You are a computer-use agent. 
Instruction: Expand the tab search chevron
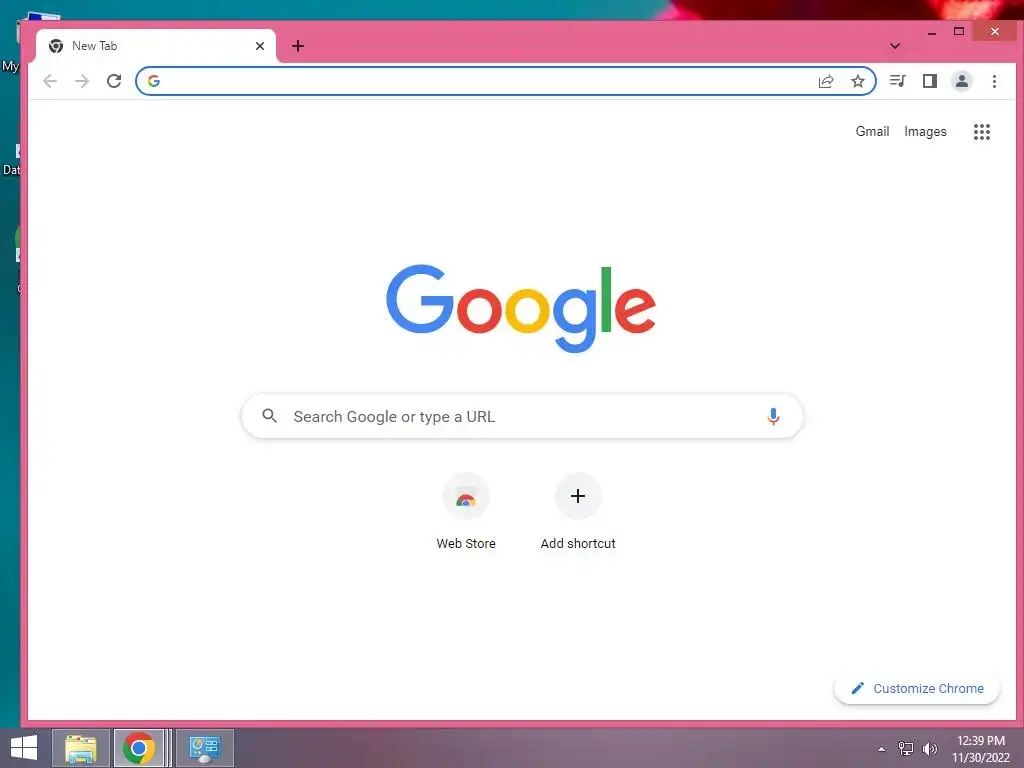click(x=895, y=46)
